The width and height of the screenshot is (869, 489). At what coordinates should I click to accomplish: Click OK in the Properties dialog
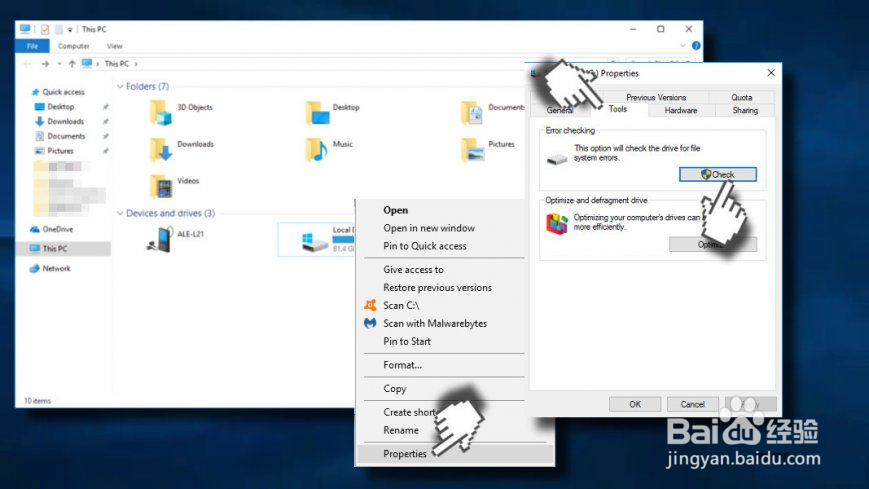(x=635, y=404)
